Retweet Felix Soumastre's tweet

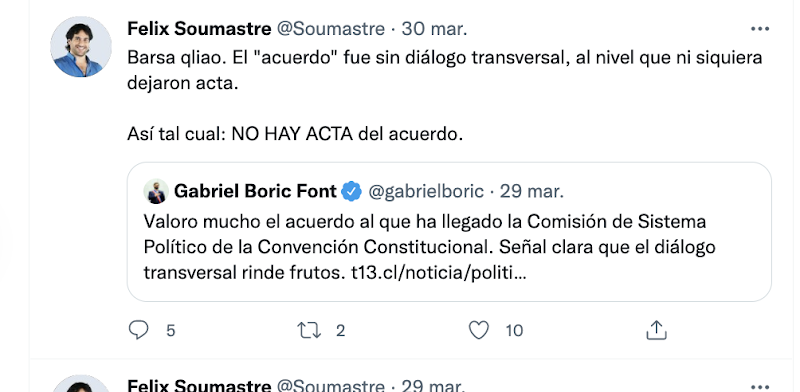(x=309, y=330)
